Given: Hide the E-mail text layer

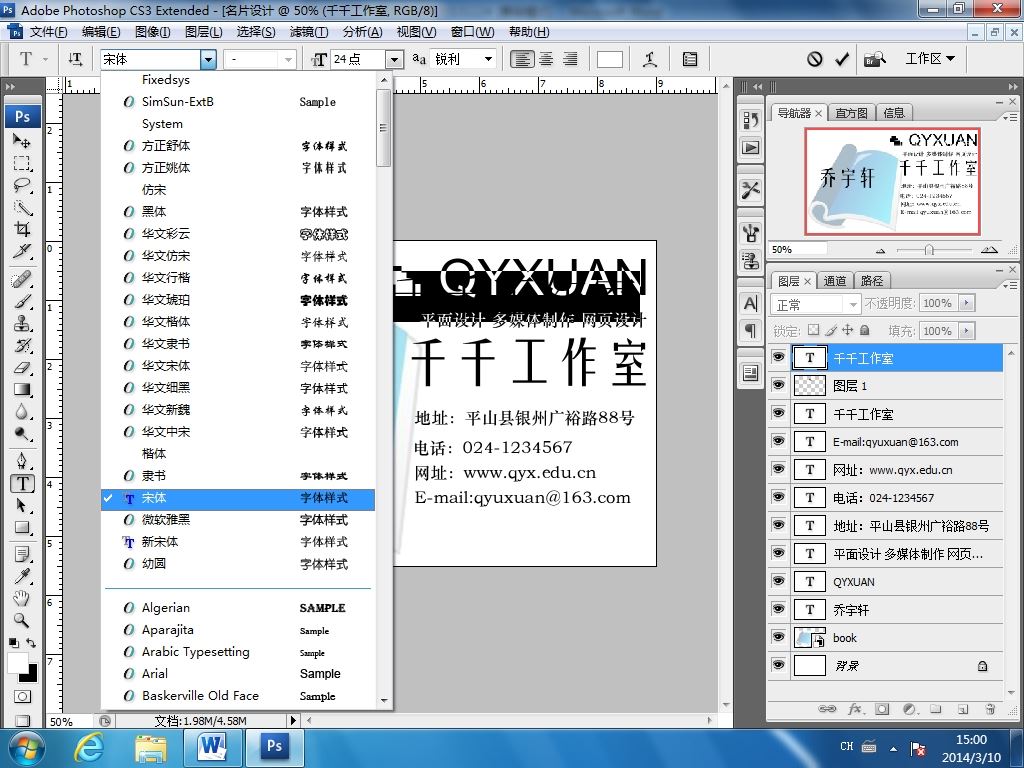Looking at the screenshot, I should pos(778,441).
